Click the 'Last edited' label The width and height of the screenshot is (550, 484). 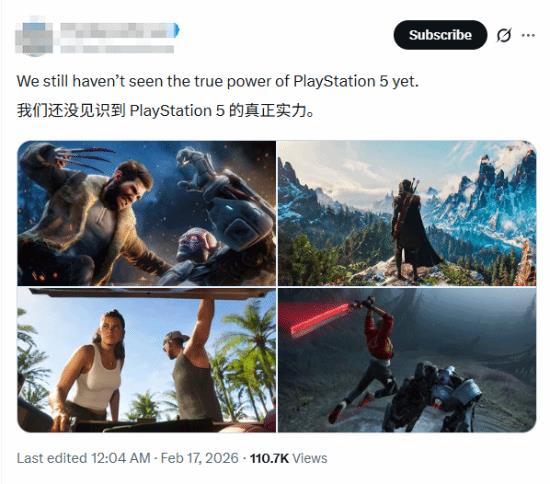pyautogui.click(x=52, y=458)
